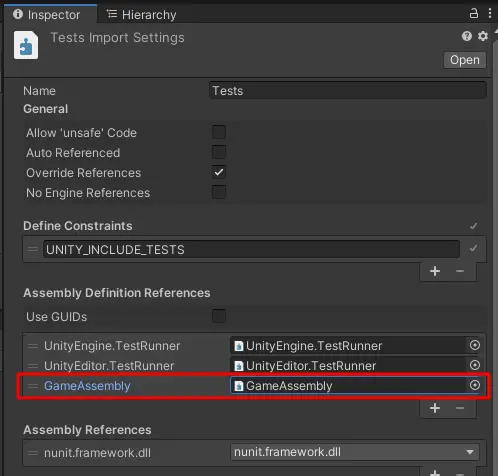
Task: Expand the nunit.framework.dll dropdown
Action: 355,452
